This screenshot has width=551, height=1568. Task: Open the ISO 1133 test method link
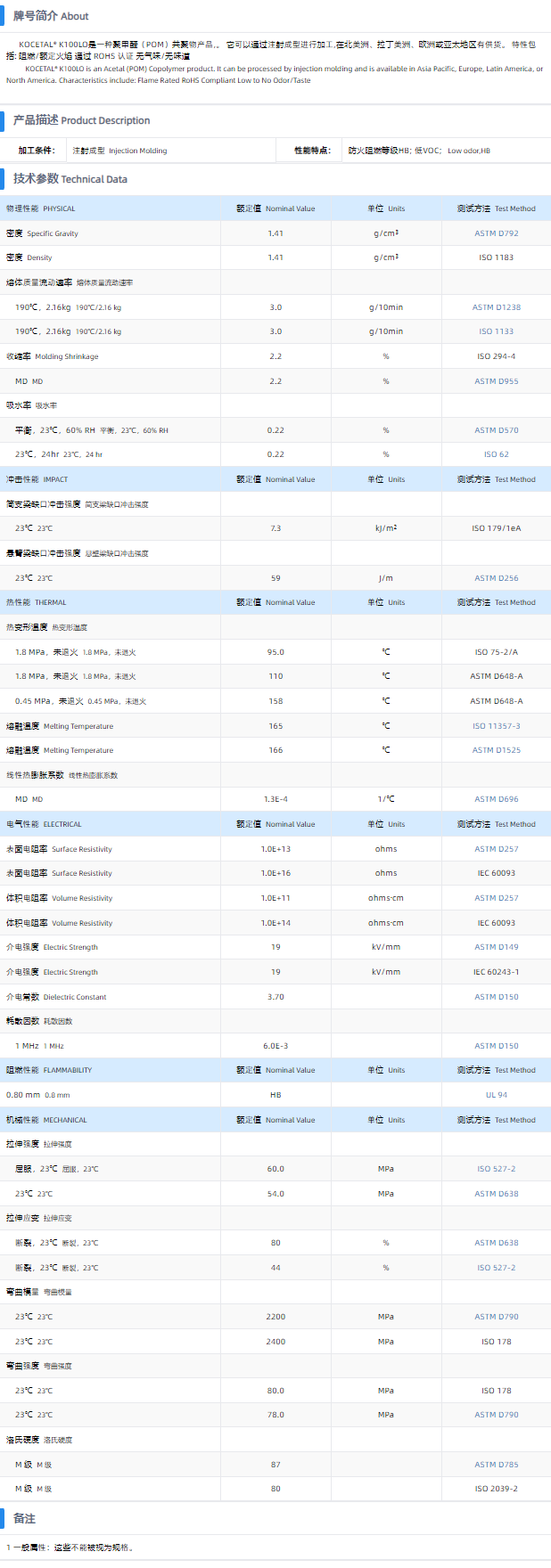(x=496, y=331)
